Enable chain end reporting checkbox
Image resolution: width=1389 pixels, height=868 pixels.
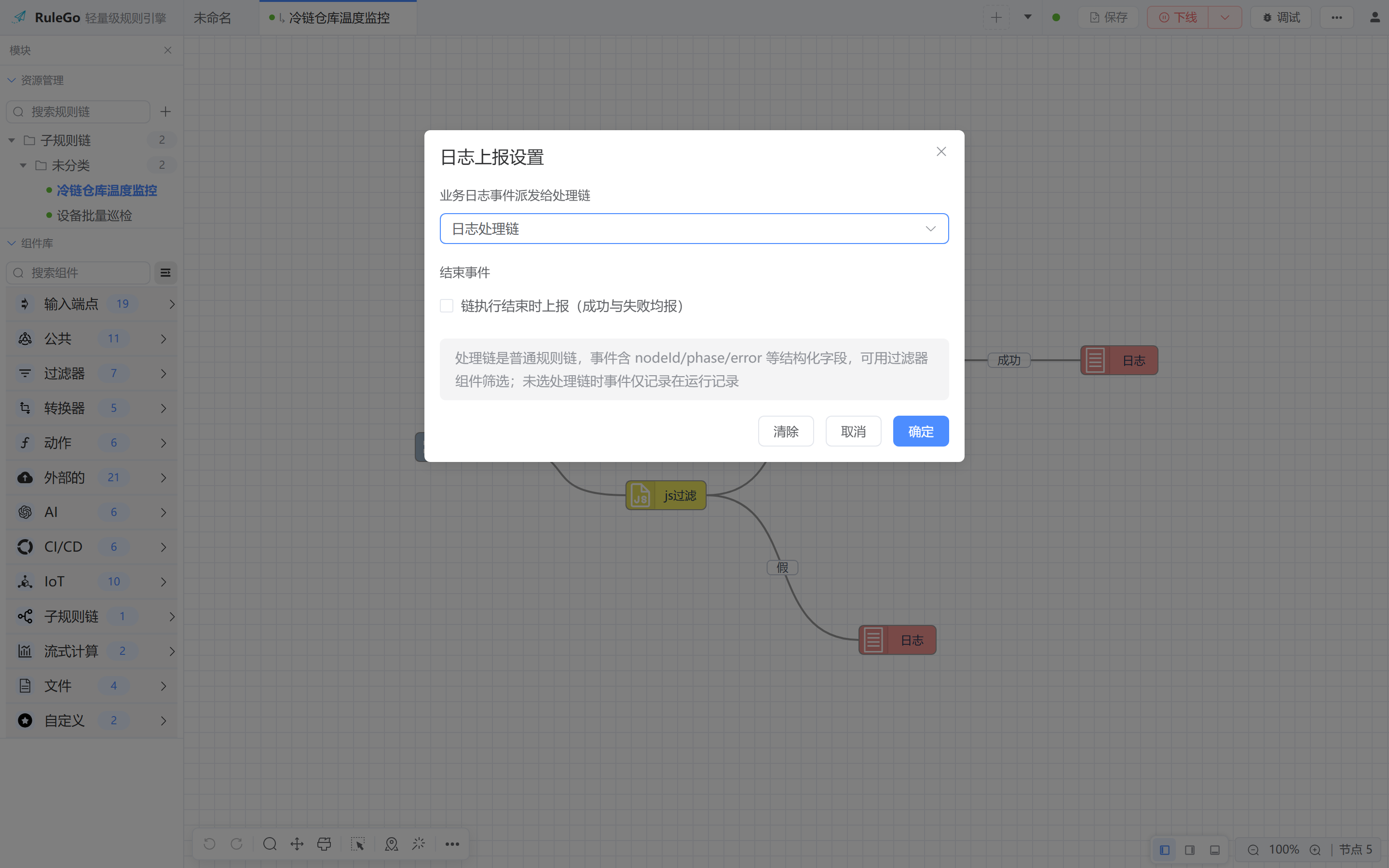447,306
